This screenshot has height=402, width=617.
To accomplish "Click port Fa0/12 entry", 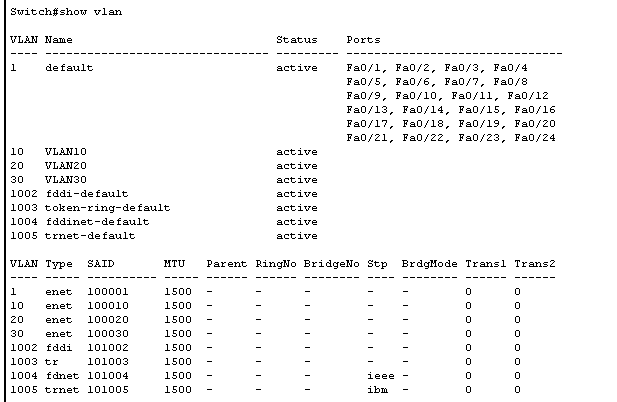I will (528, 96).
